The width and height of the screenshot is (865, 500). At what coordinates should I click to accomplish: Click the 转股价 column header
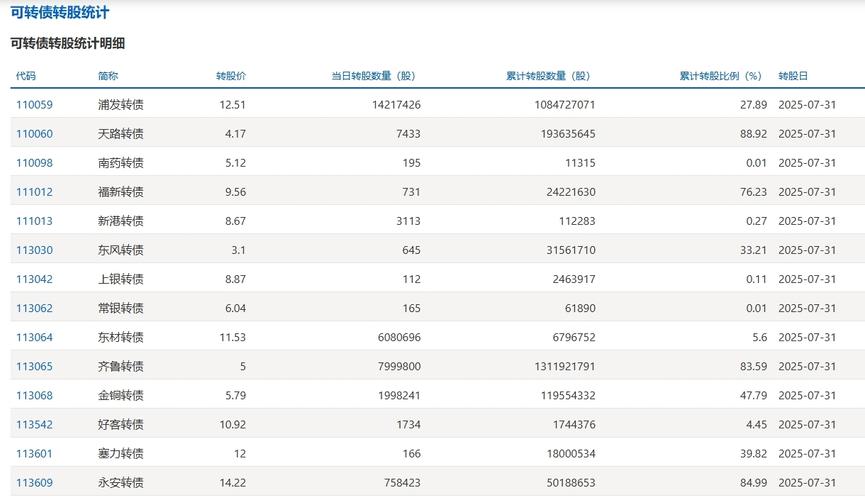coord(231,76)
